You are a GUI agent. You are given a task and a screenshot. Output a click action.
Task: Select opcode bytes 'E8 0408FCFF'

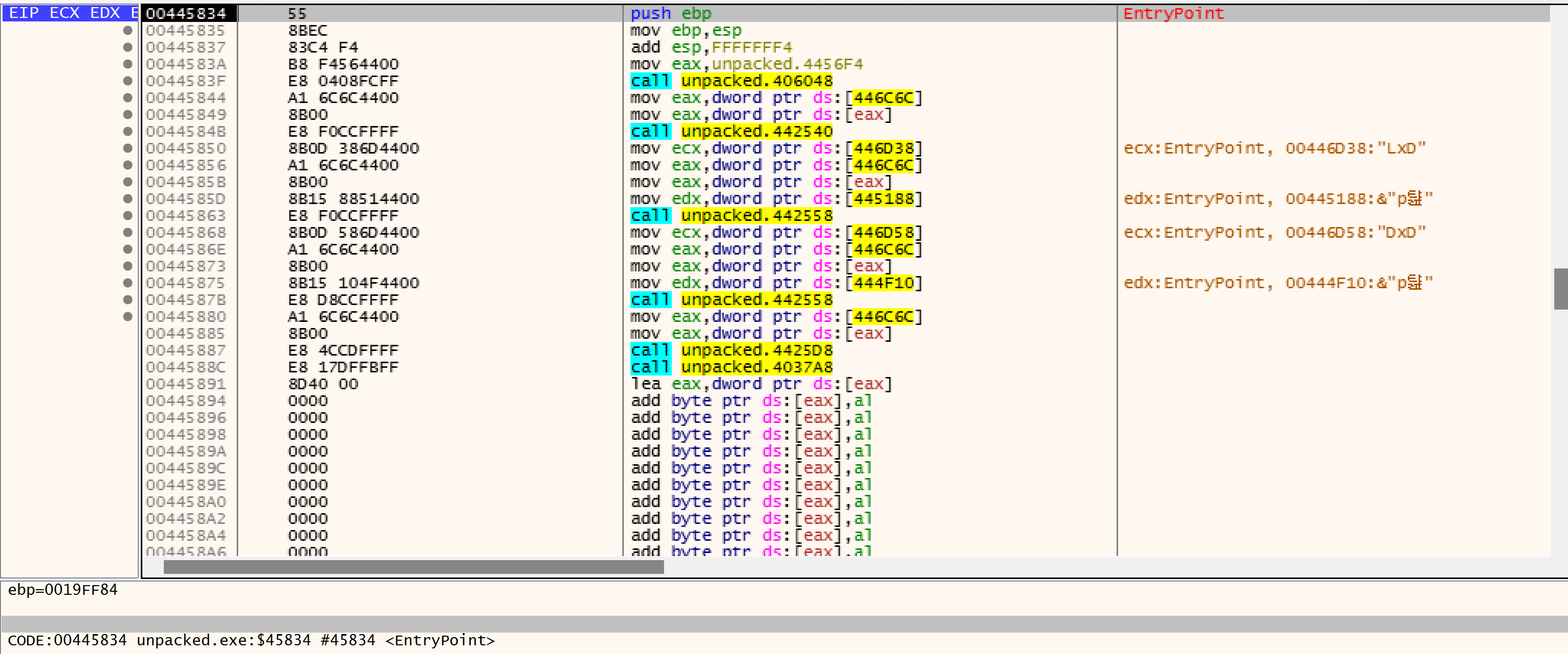343,81
